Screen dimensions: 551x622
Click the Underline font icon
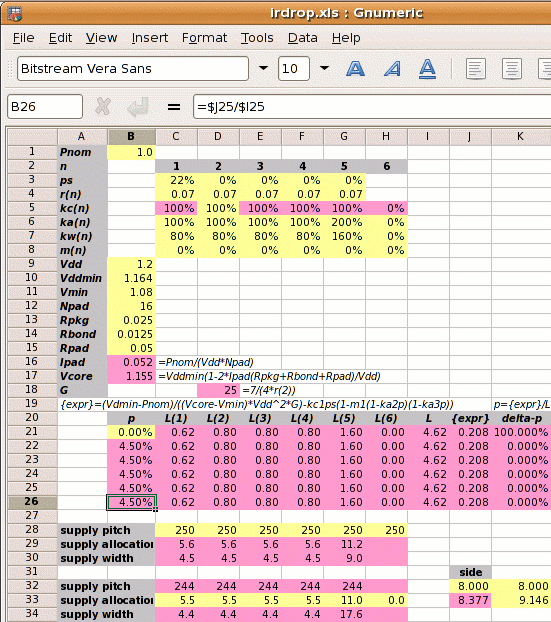(x=427, y=69)
